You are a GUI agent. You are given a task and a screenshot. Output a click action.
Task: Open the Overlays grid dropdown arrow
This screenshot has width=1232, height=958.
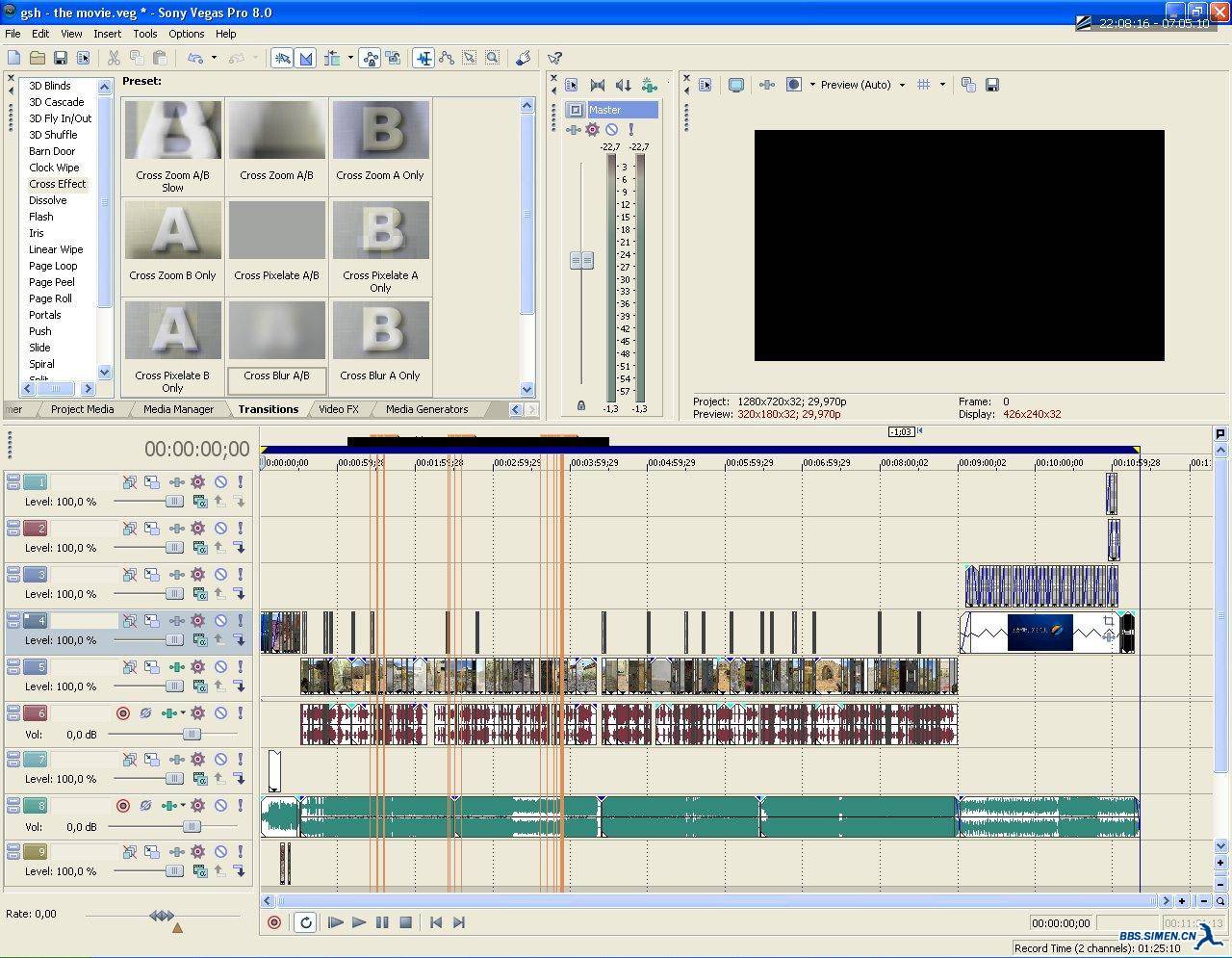click(942, 85)
